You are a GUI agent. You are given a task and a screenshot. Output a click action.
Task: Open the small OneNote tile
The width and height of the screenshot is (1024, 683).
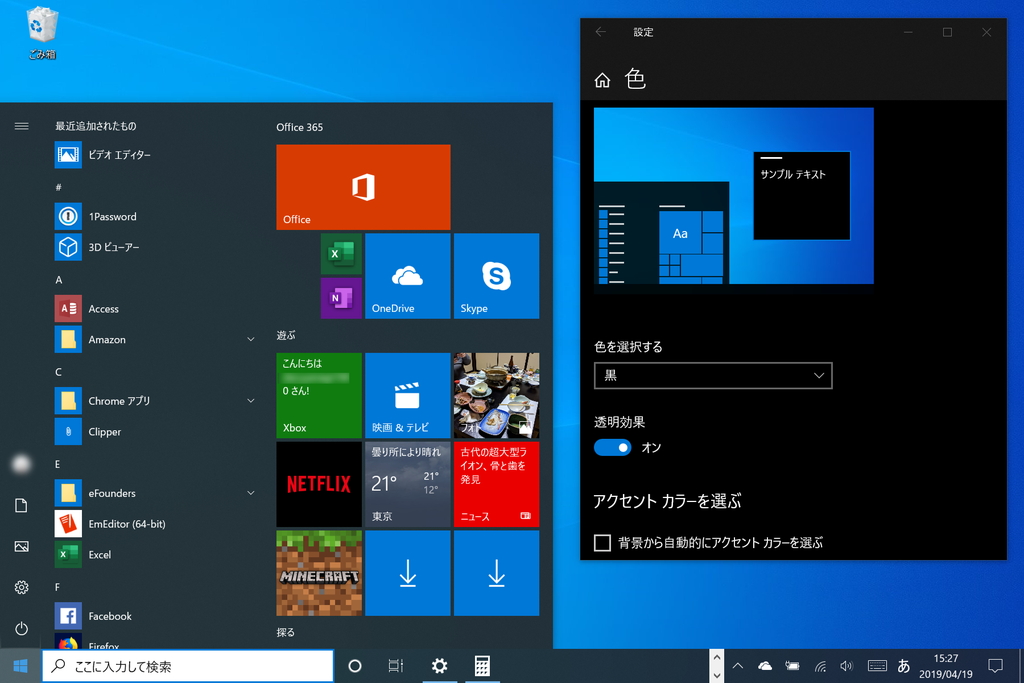tap(341, 298)
